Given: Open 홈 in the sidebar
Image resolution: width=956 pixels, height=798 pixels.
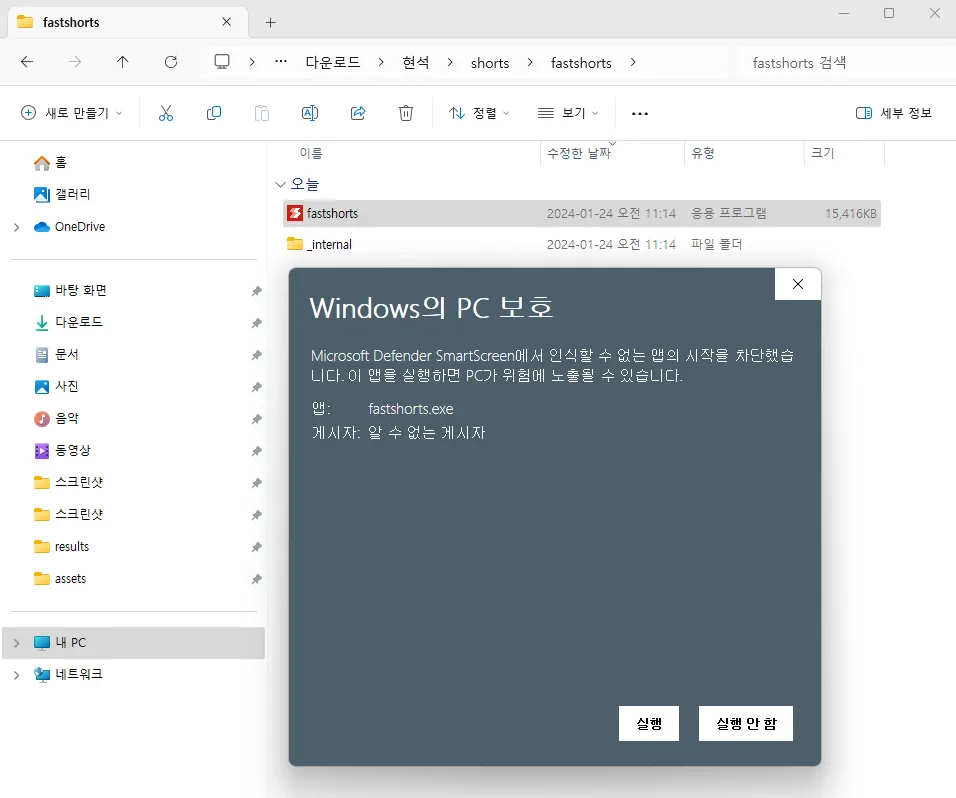Looking at the screenshot, I should coord(50,163).
